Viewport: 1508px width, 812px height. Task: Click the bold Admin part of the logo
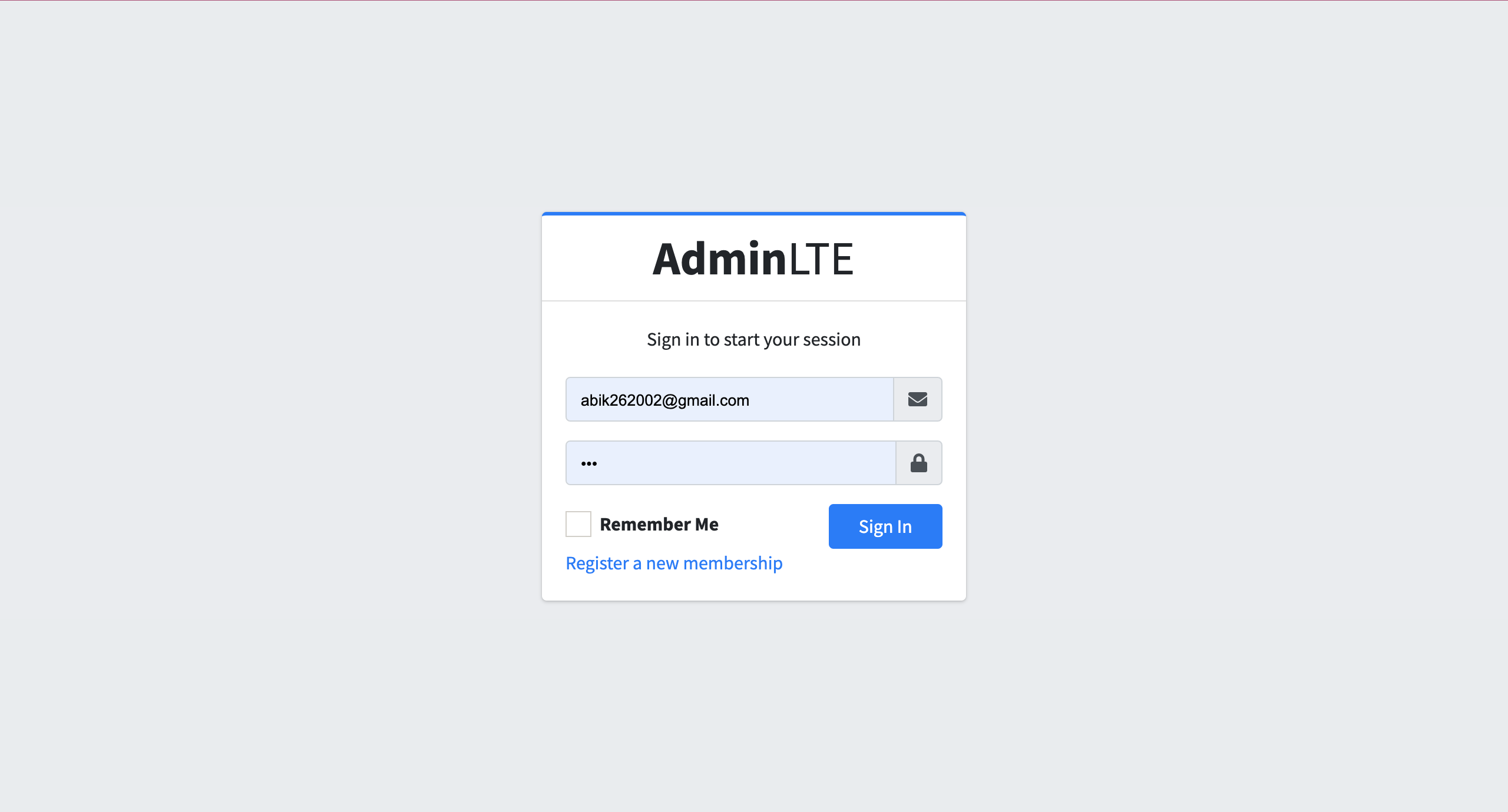coord(719,258)
